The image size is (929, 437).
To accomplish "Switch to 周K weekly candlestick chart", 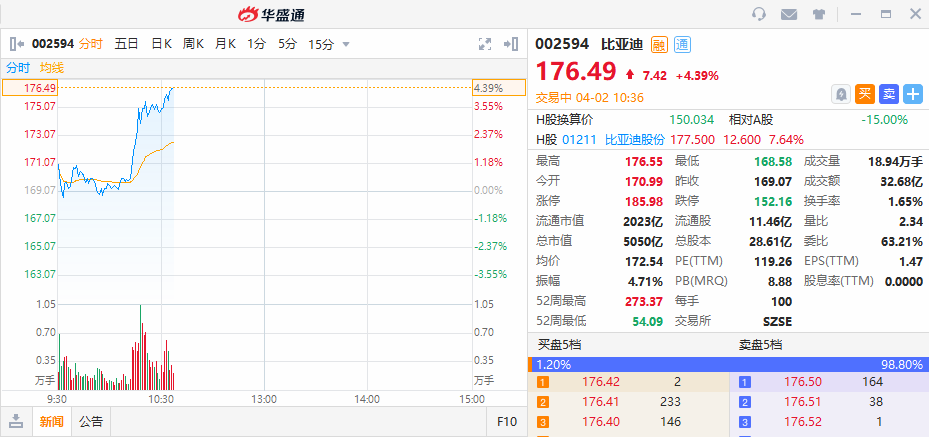I will (x=193, y=44).
